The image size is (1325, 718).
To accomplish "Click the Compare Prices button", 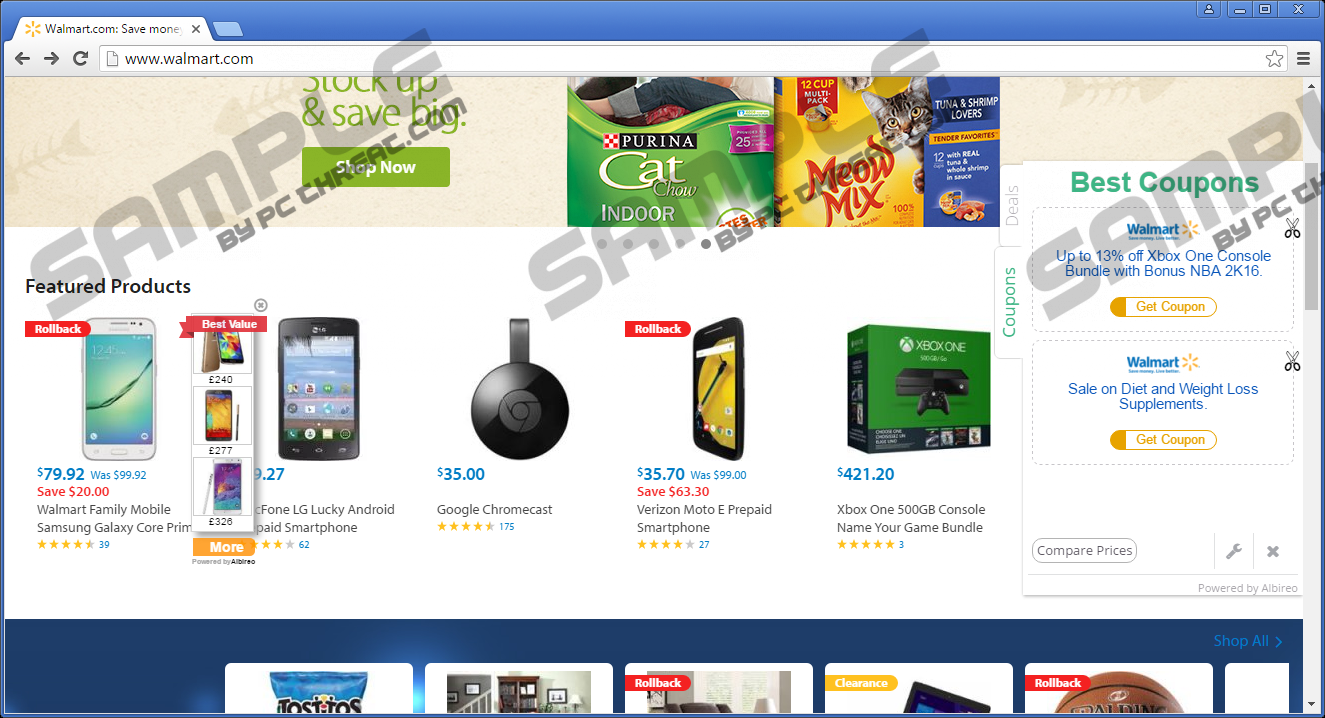I will pos(1084,551).
